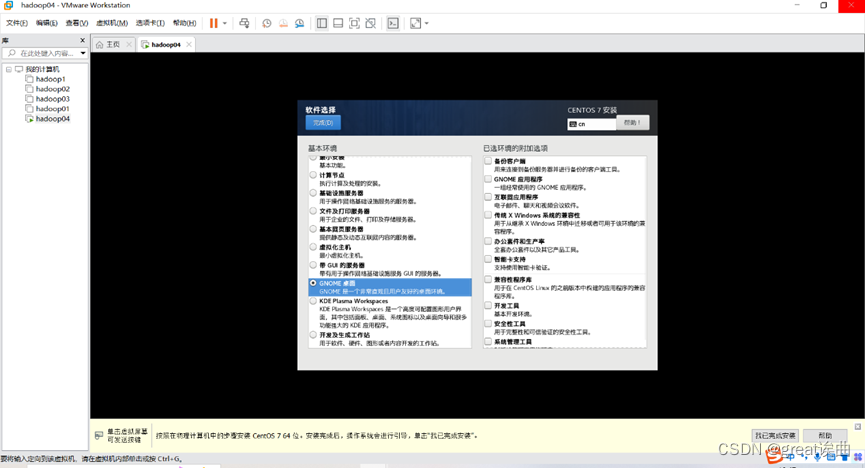This screenshot has width=865, height=468.
Task: Toggle the console view icon
Action: (x=393, y=23)
